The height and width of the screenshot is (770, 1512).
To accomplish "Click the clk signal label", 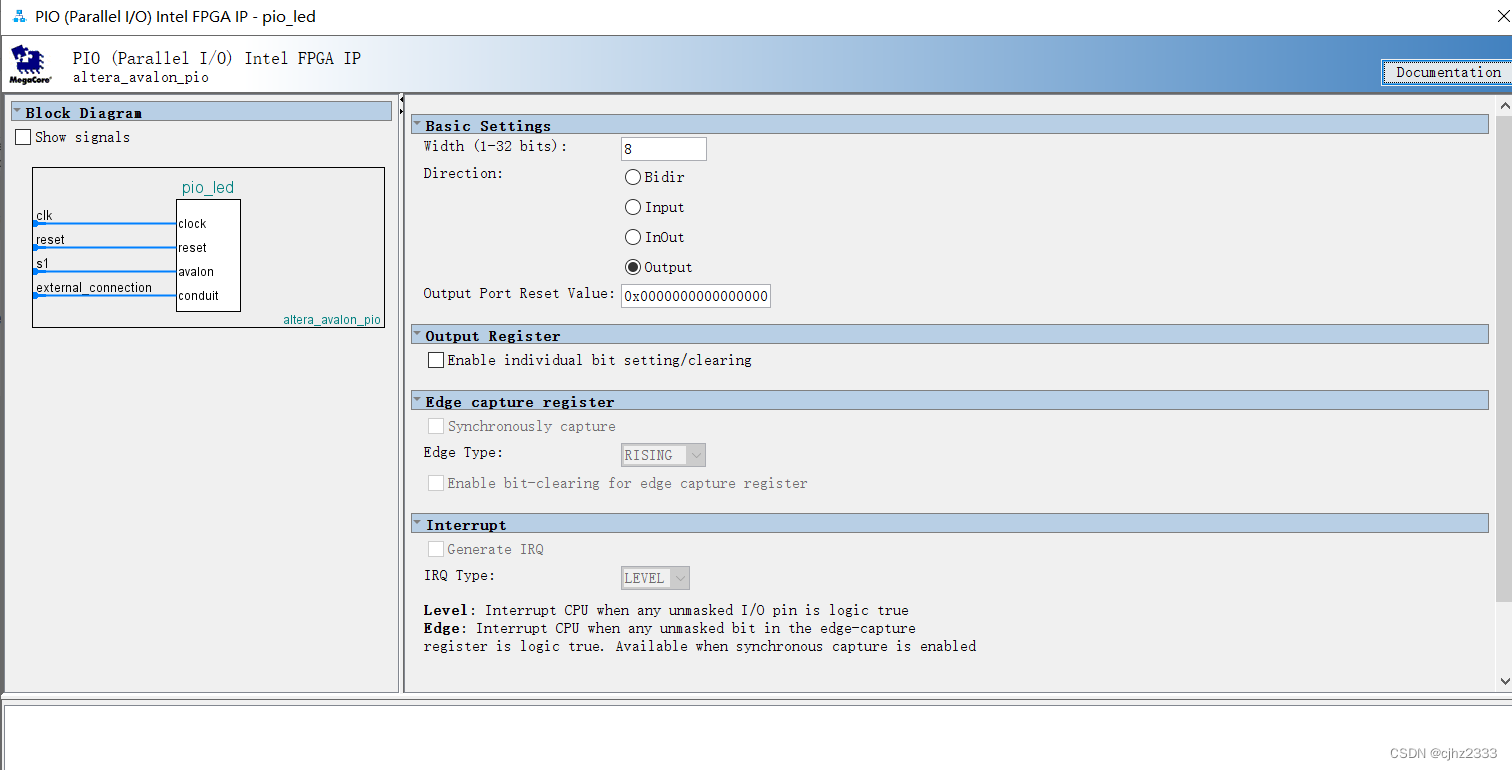I will tap(44, 216).
